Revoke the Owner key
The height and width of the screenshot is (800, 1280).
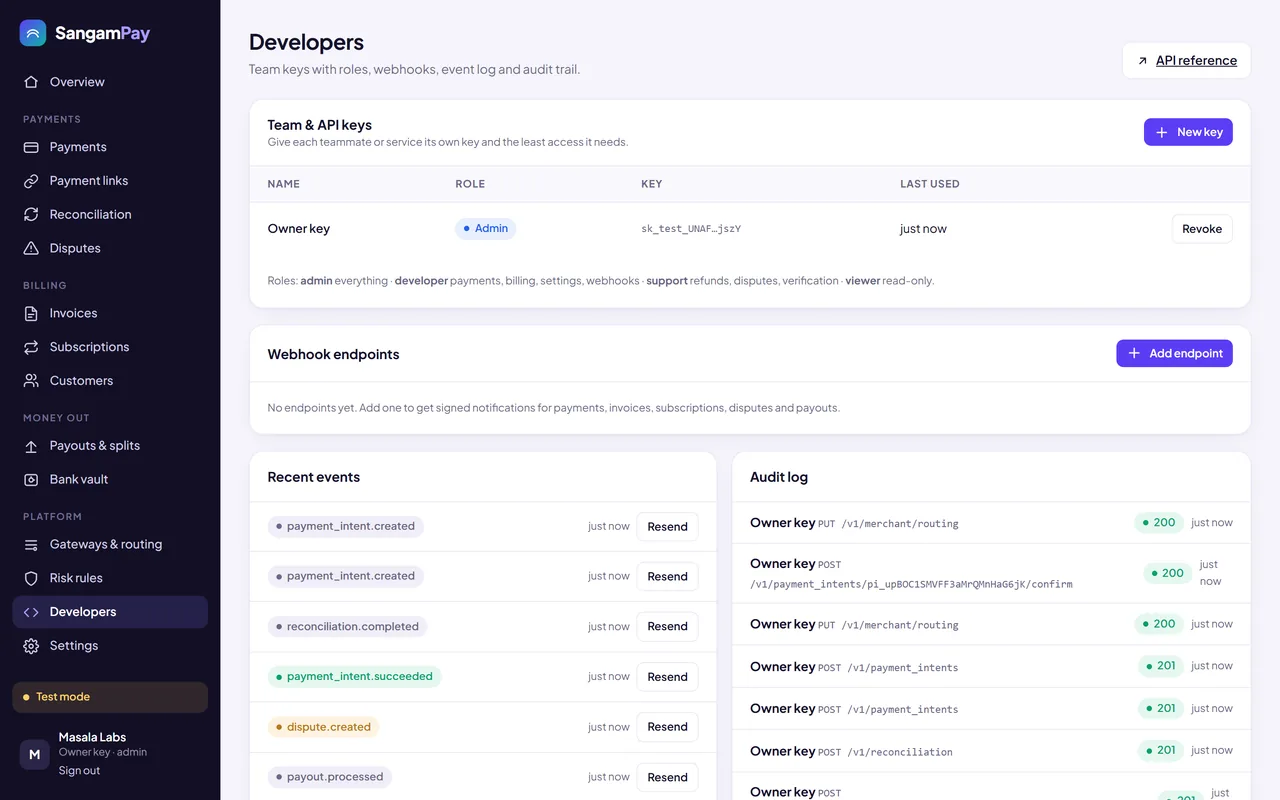[x=1202, y=229]
